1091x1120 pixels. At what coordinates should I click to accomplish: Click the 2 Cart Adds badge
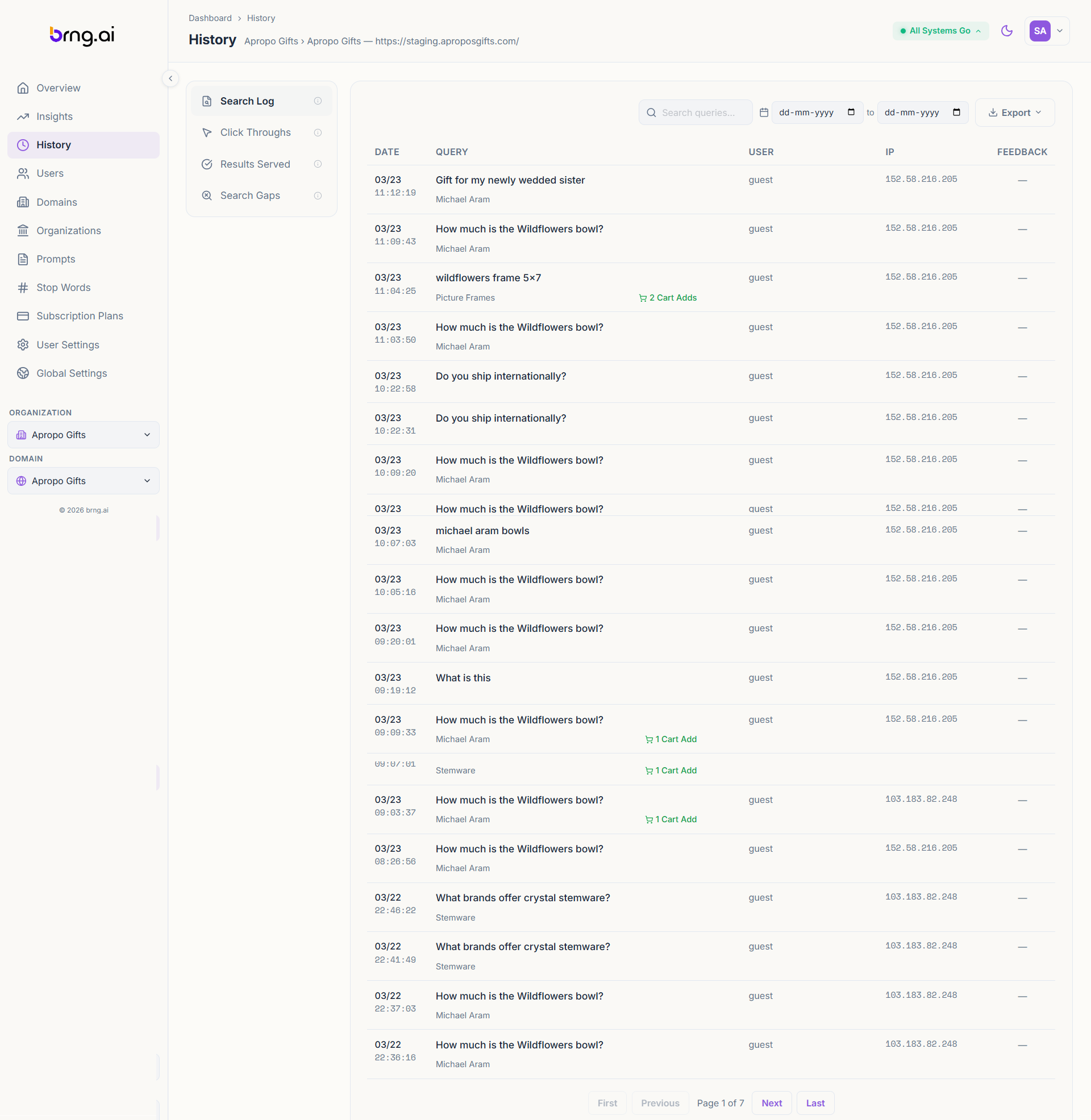pyautogui.click(x=668, y=298)
